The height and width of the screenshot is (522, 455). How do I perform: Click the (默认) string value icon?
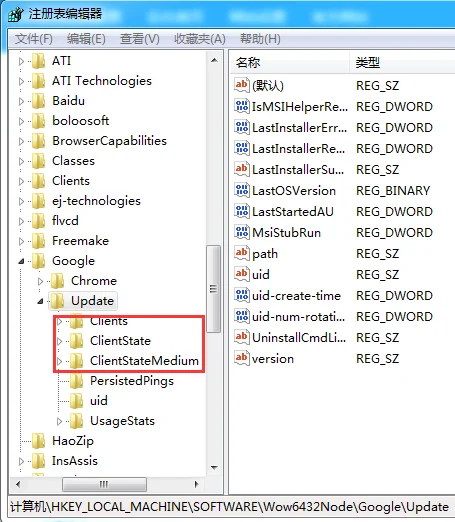tap(242, 85)
